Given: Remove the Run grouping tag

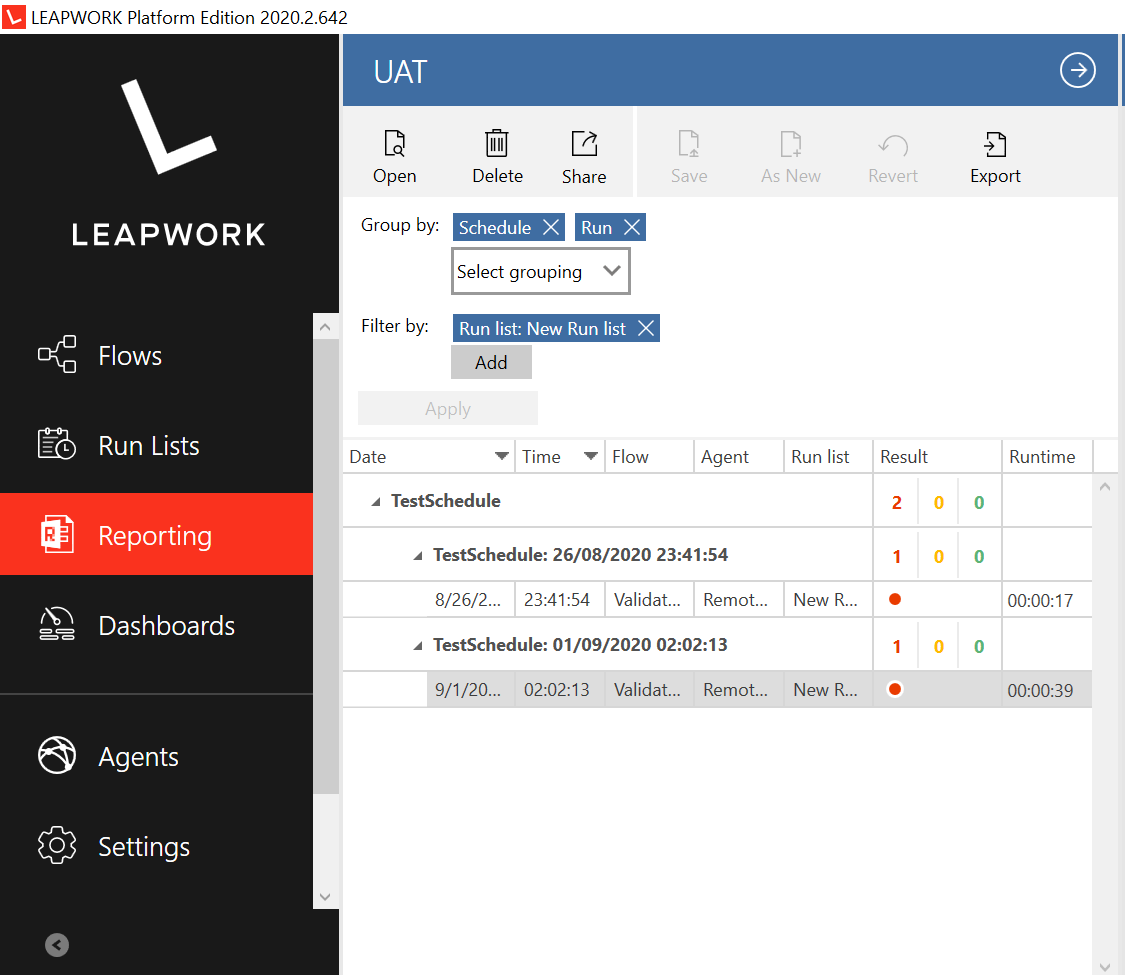Looking at the screenshot, I should click(x=633, y=227).
